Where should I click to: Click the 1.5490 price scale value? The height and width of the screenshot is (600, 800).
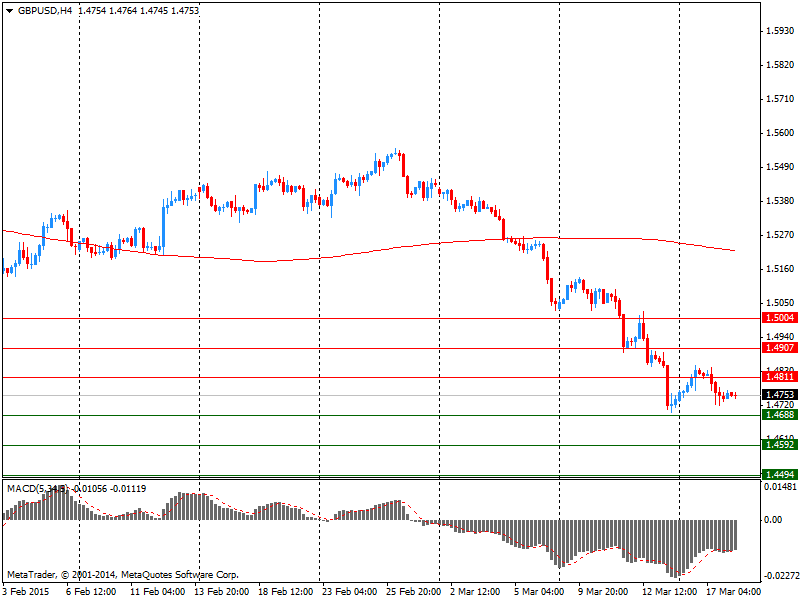tap(780, 167)
